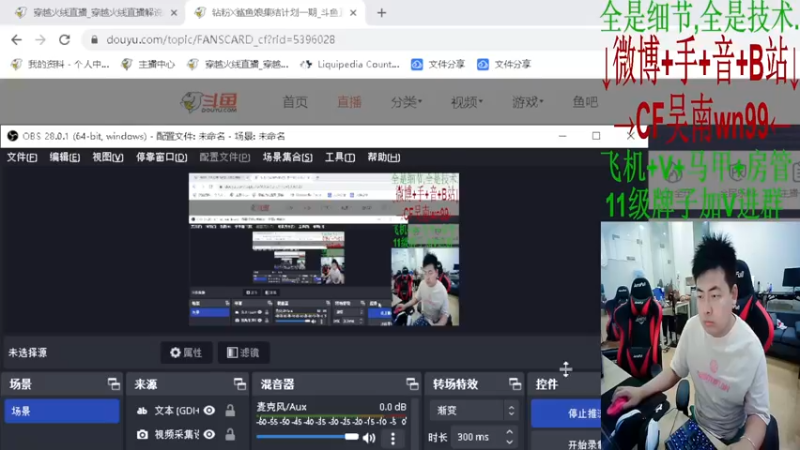Open the OBS 视图(V) menu

tap(108, 157)
